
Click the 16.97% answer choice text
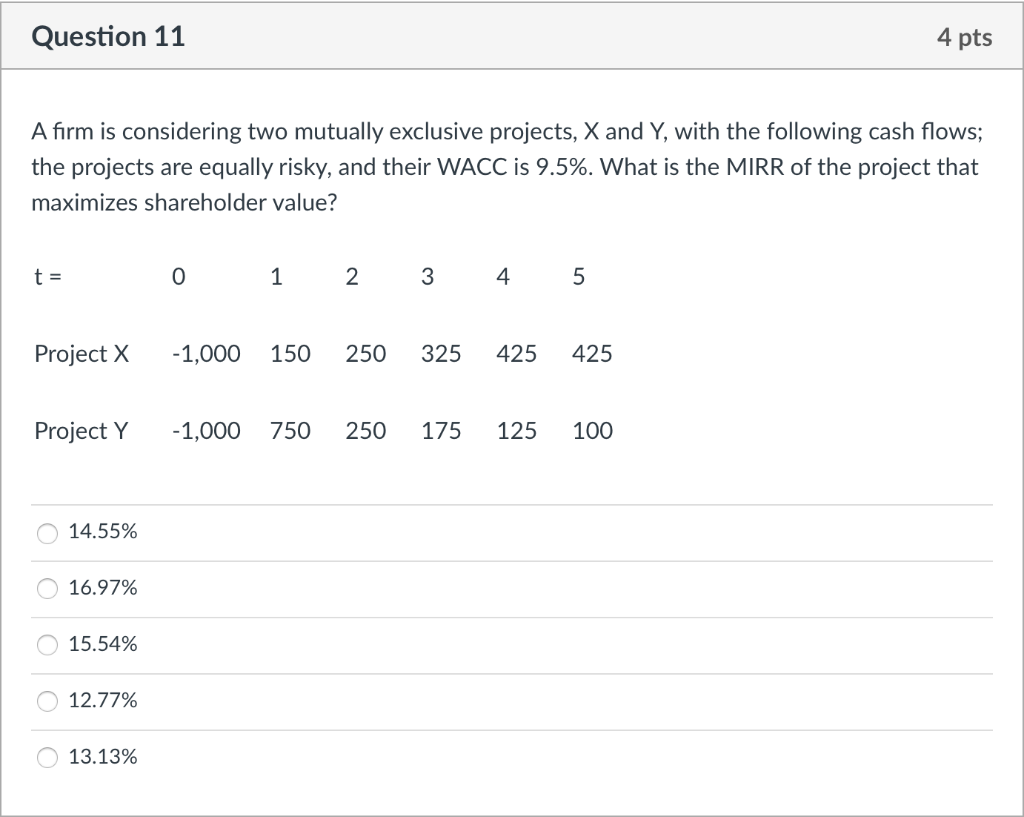tap(102, 588)
